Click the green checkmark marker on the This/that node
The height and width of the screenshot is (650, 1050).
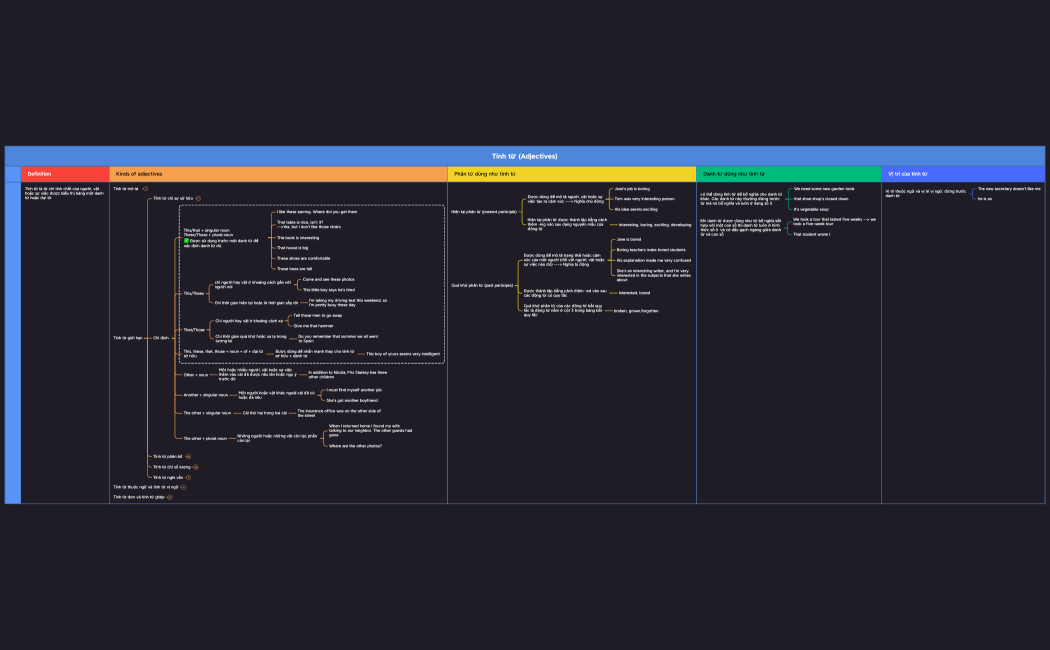pos(186,241)
